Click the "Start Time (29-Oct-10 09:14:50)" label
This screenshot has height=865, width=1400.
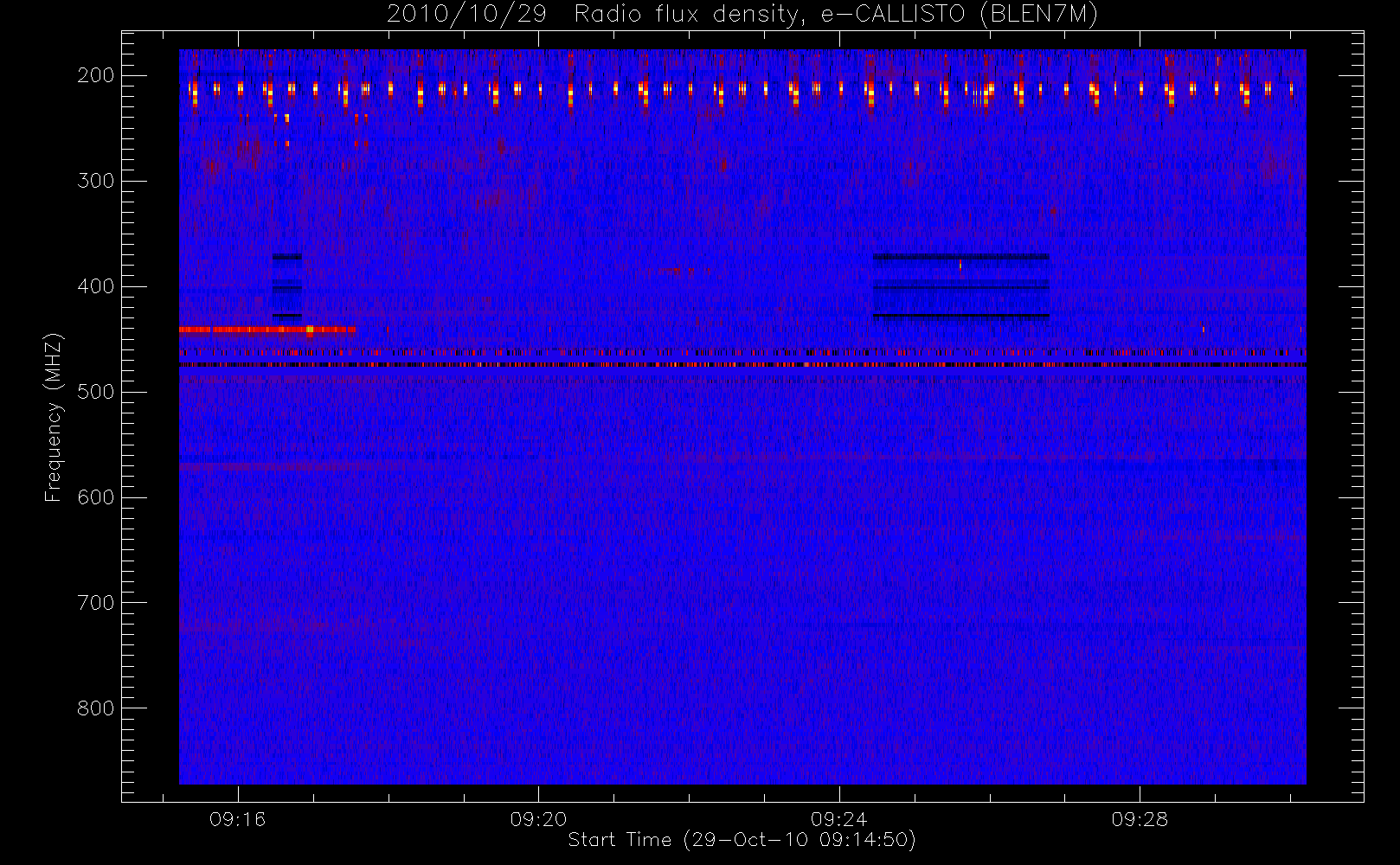coord(742,840)
